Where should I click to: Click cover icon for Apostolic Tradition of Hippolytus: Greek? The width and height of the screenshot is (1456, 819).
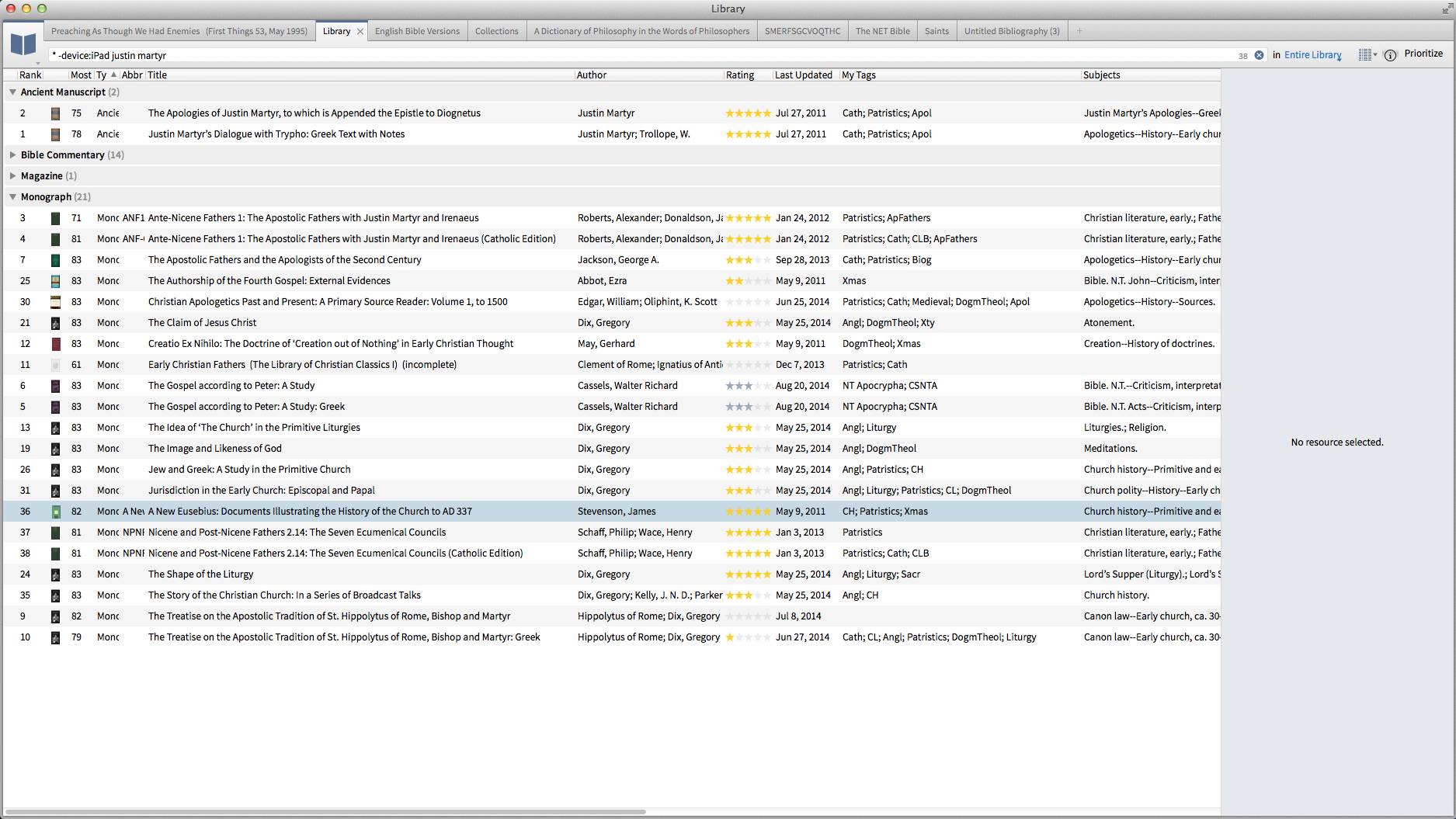pos(55,637)
